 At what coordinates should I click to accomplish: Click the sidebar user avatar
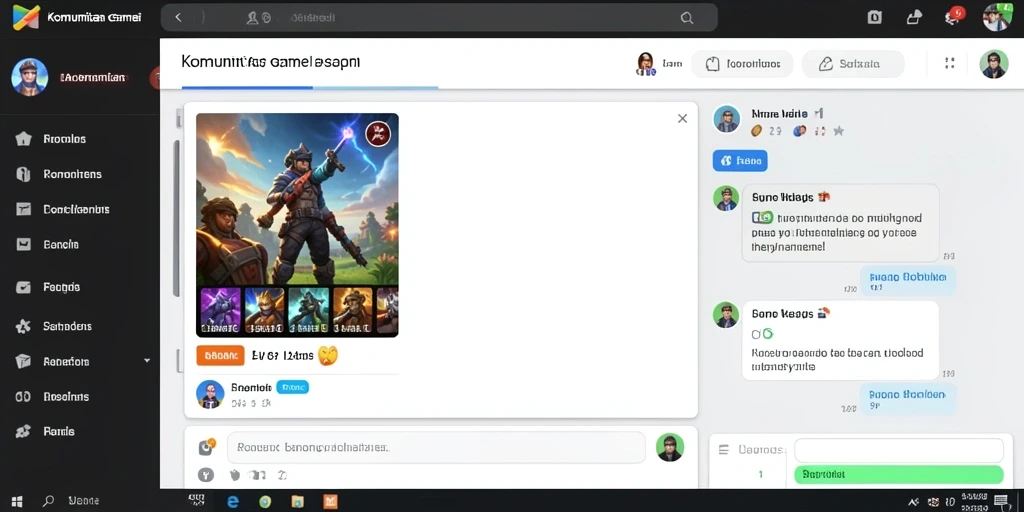29,77
